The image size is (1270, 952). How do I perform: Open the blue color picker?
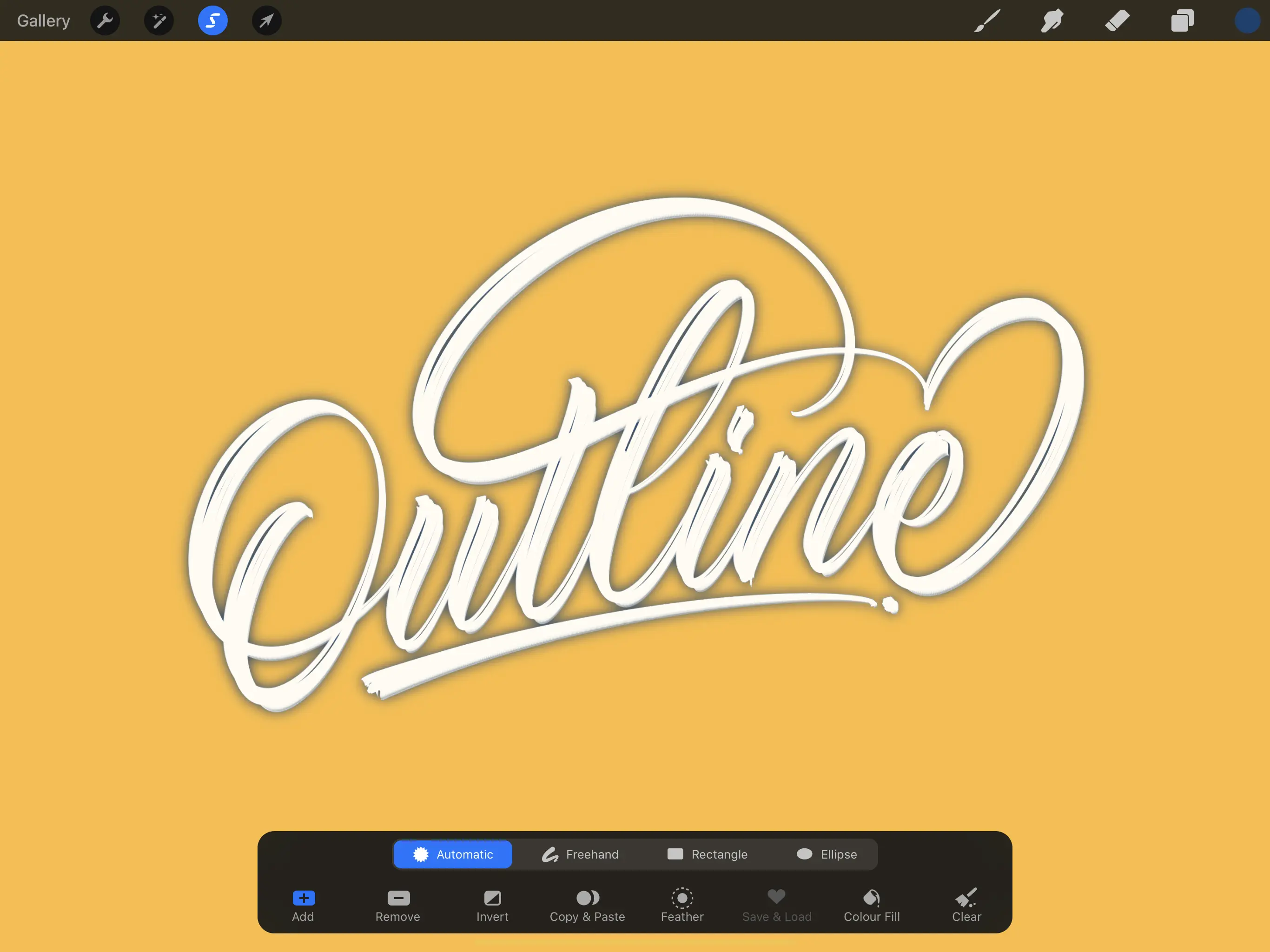(x=1247, y=20)
